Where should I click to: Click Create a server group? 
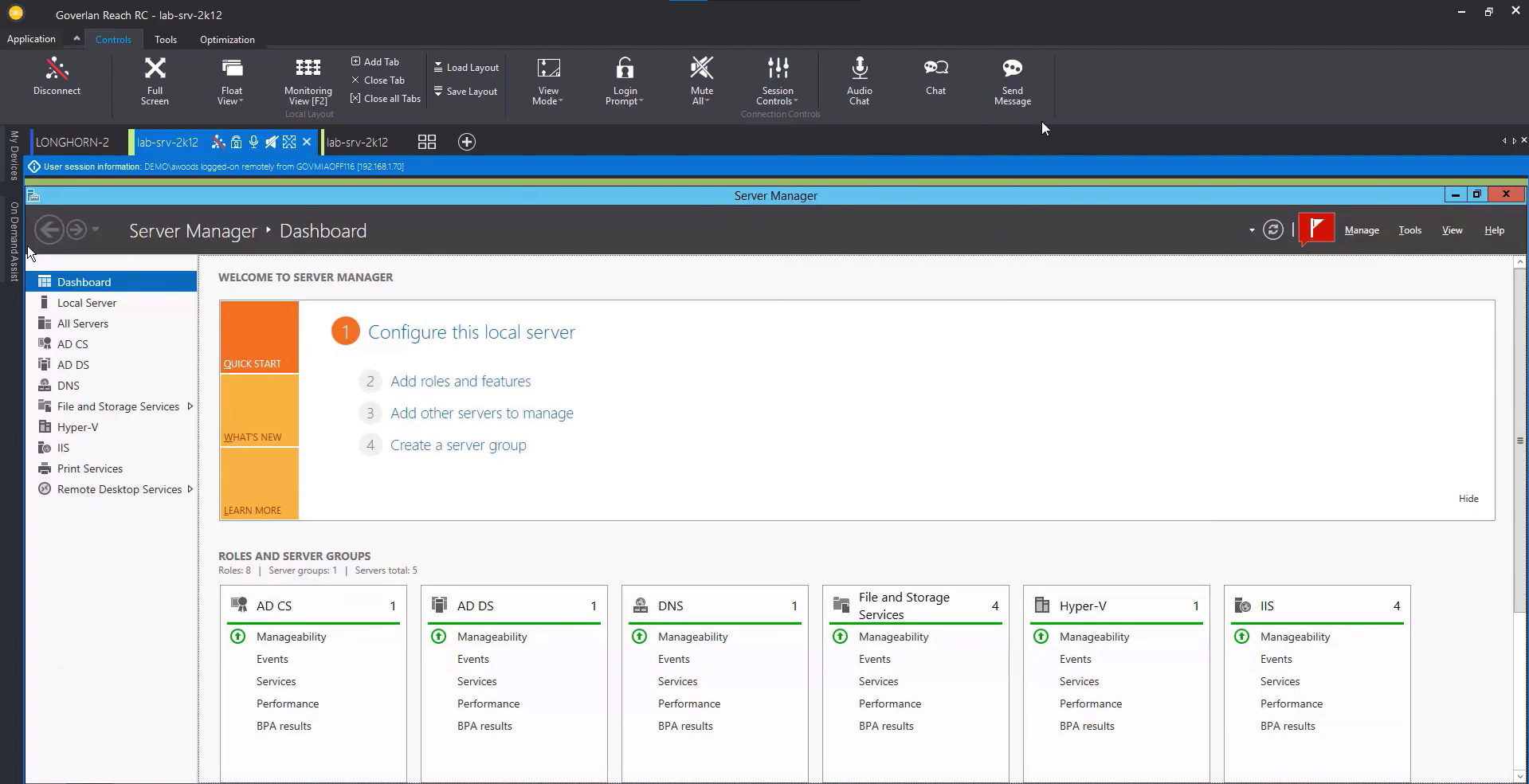pos(458,445)
